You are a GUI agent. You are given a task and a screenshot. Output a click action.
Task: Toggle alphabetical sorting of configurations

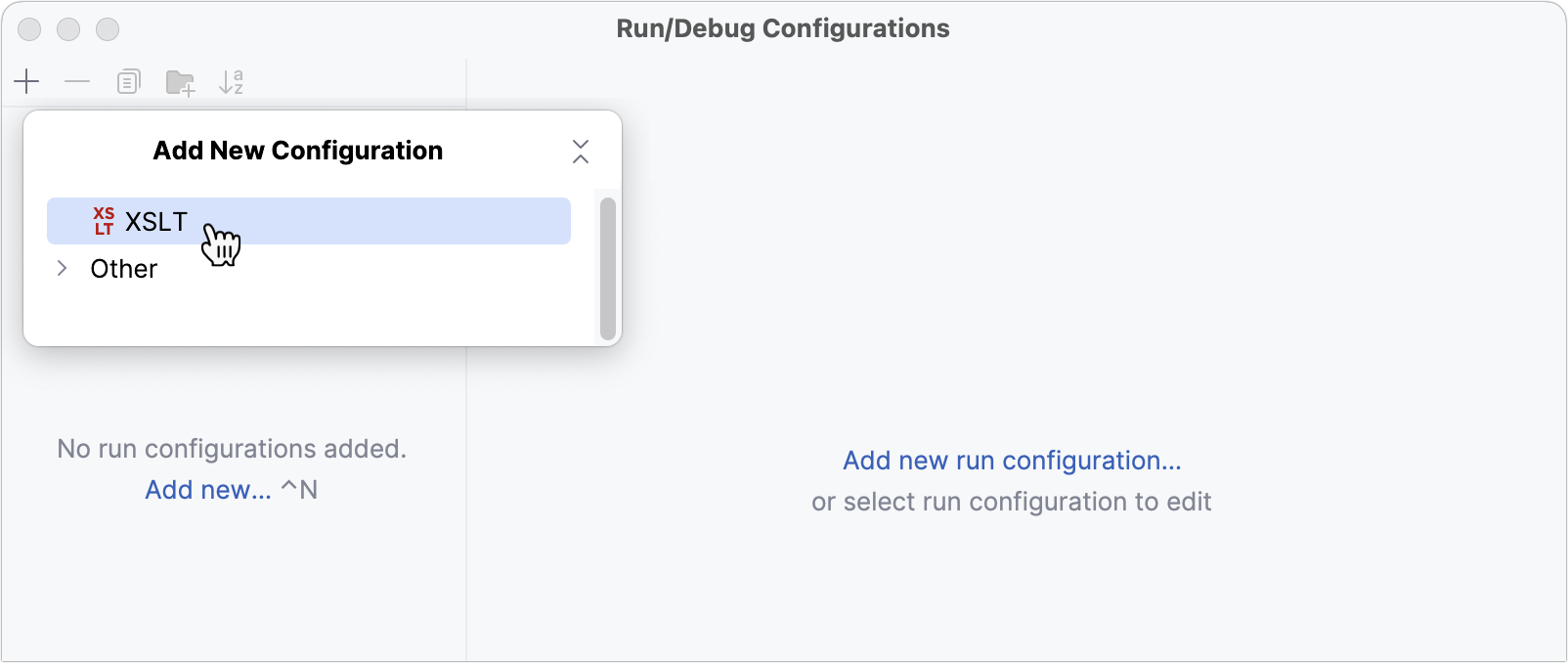tap(232, 82)
